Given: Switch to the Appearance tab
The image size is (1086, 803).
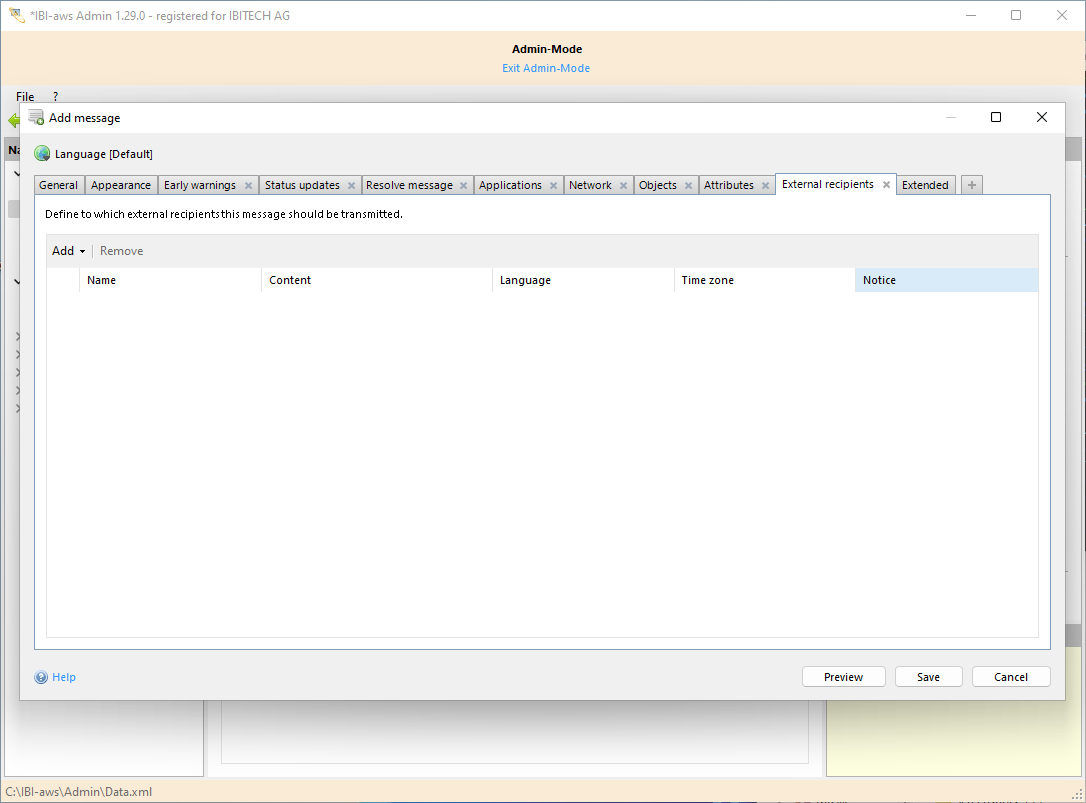Looking at the screenshot, I should 121,185.
